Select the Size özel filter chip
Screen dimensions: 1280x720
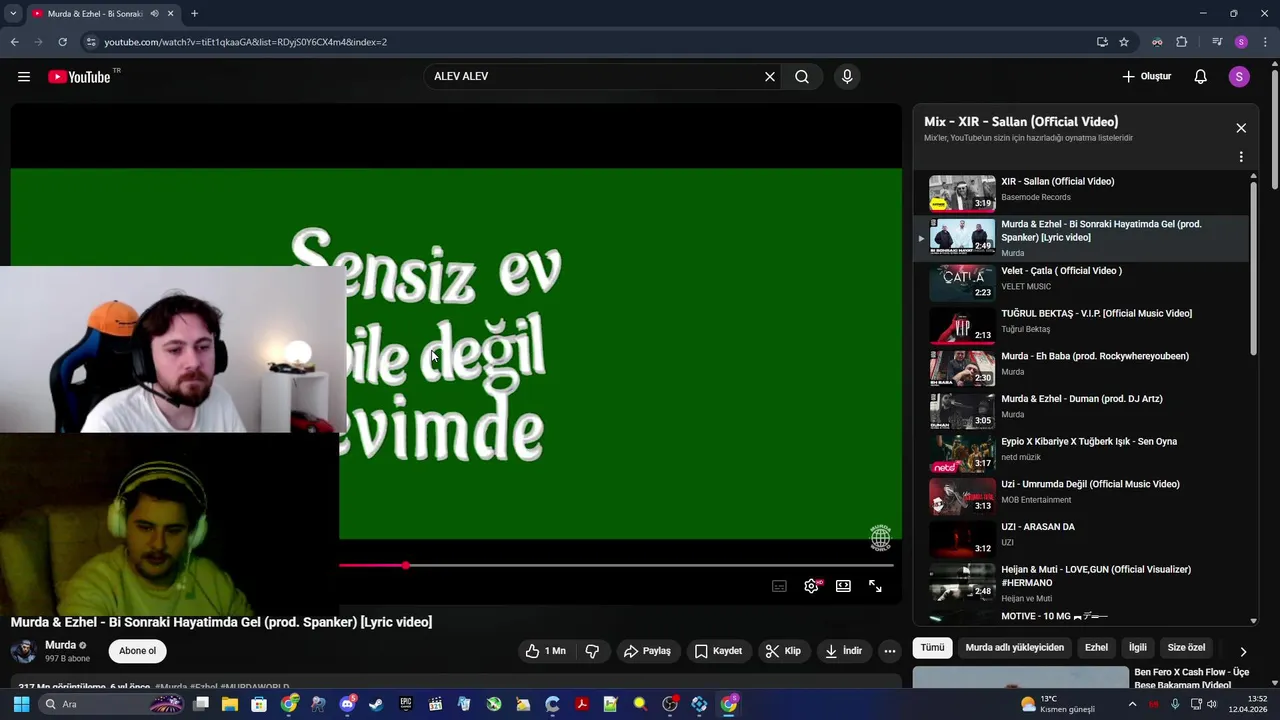(1187, 648)
